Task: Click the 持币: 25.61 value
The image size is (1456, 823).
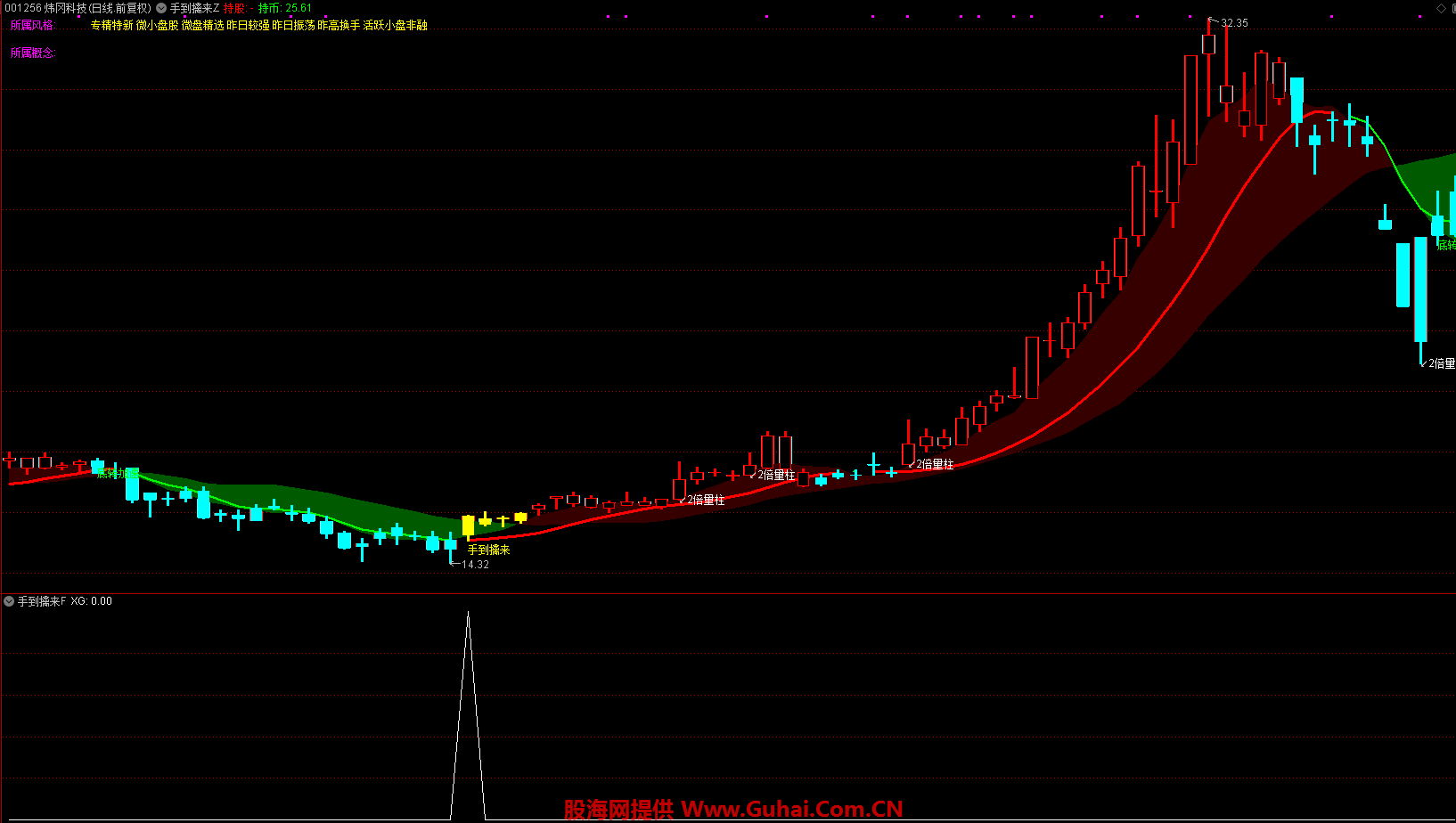Action: pos(285,8)
